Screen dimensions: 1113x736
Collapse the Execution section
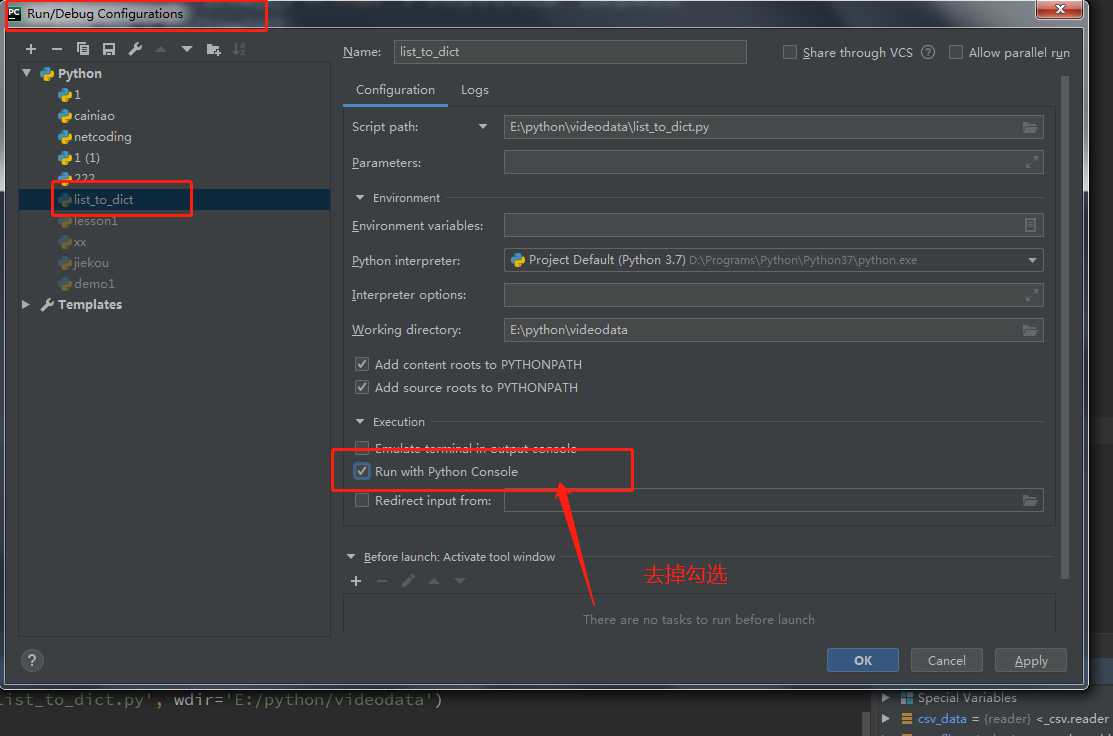(360, 422)
